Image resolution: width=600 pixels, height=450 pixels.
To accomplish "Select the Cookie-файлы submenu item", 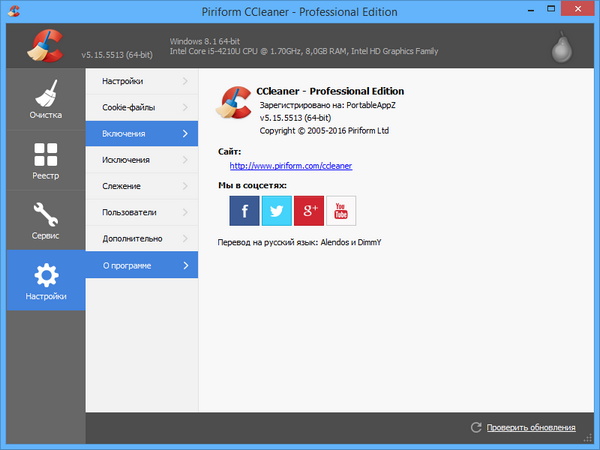I will [142, 108].
